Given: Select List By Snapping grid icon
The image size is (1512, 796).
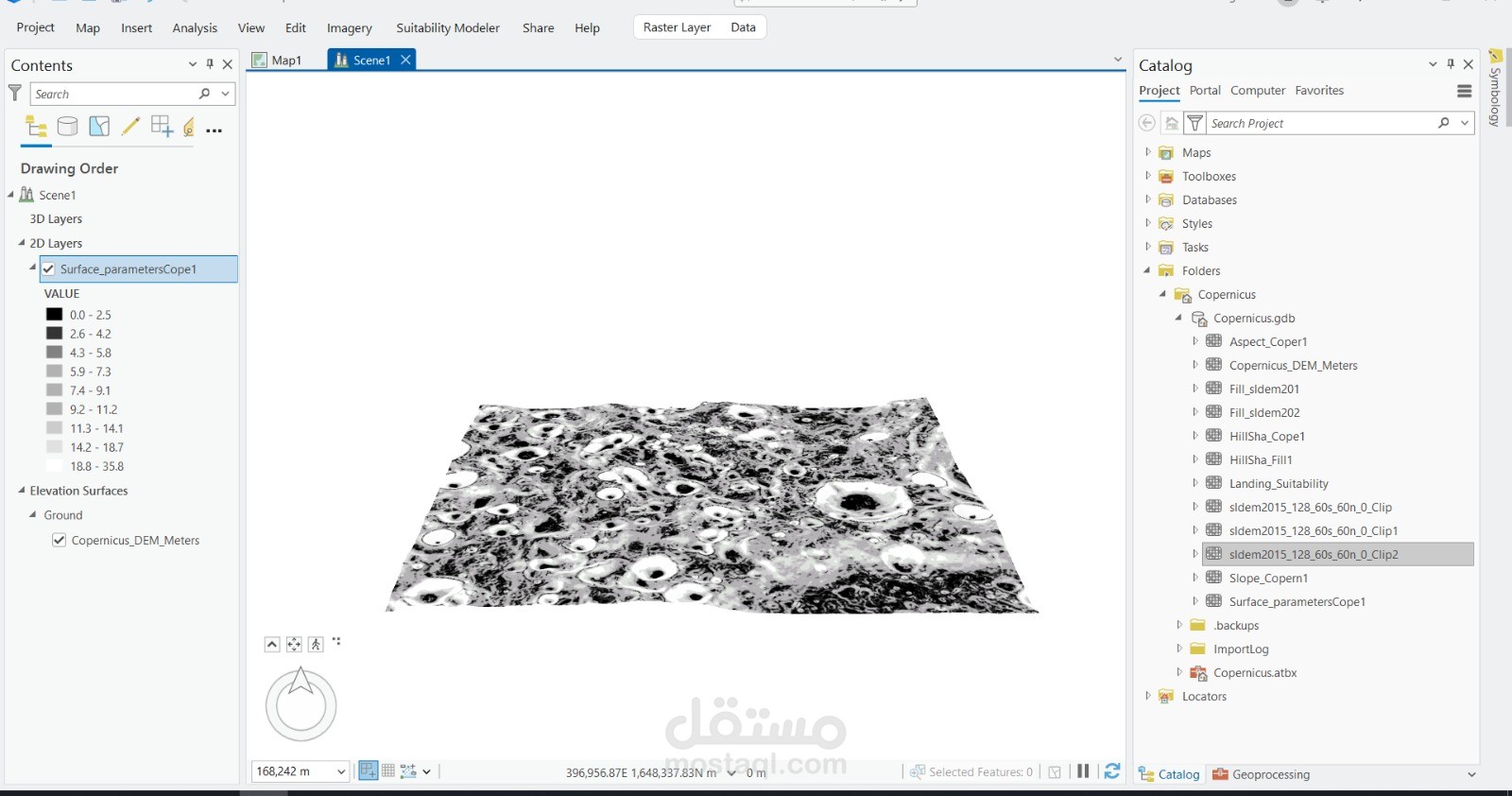Looking at the screenshot, I should 162,127.
